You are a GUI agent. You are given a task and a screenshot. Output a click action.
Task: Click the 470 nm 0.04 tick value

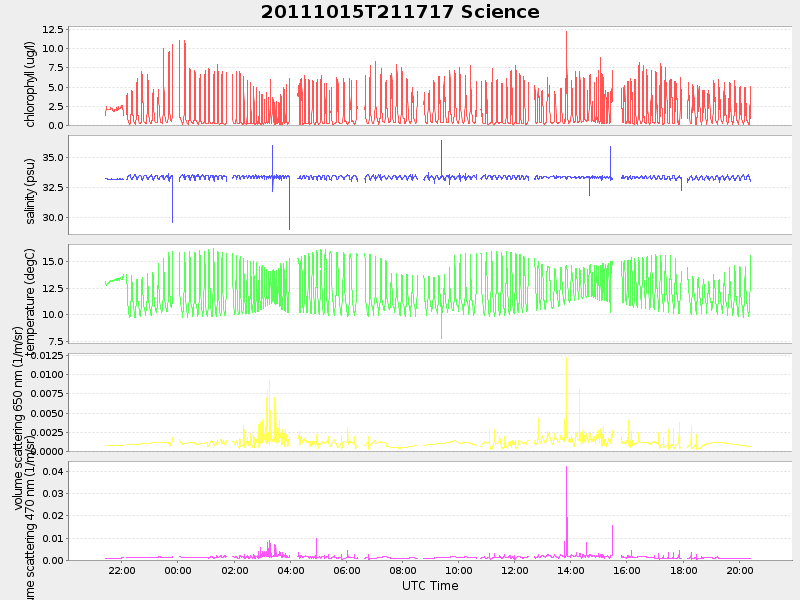tap(54, 471)
